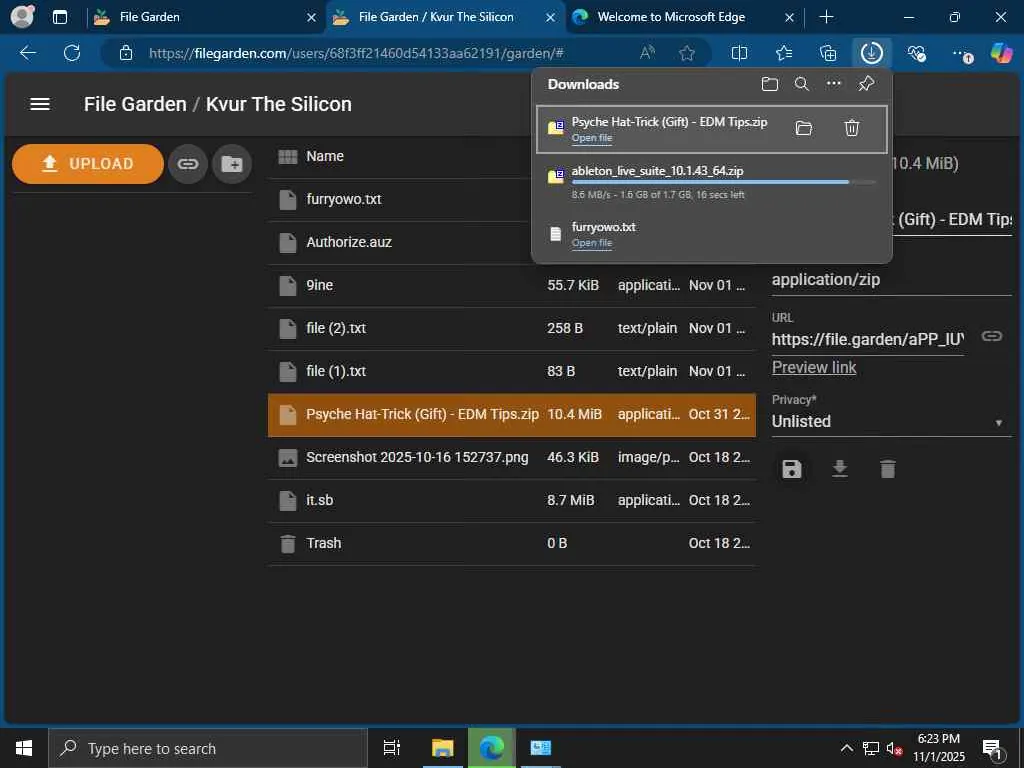Toggle the split screen icon
The width and height of the screenshot is (1024, 768).
point(739,53)
